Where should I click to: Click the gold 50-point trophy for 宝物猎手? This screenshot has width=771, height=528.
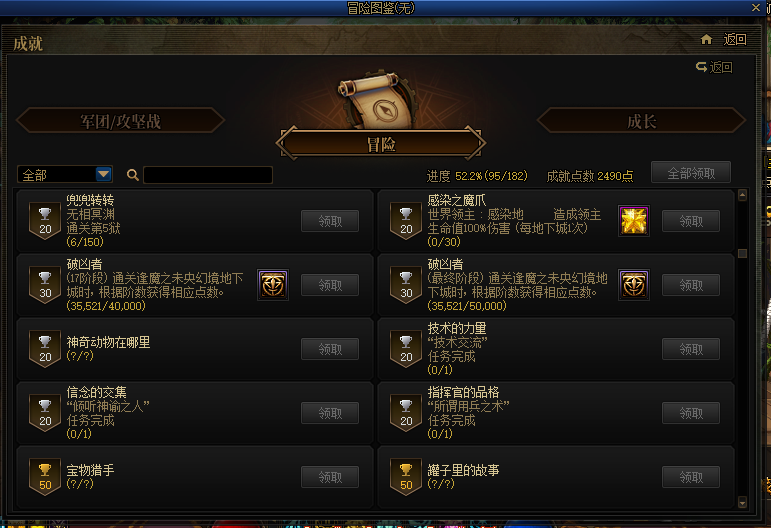[45, 477]
